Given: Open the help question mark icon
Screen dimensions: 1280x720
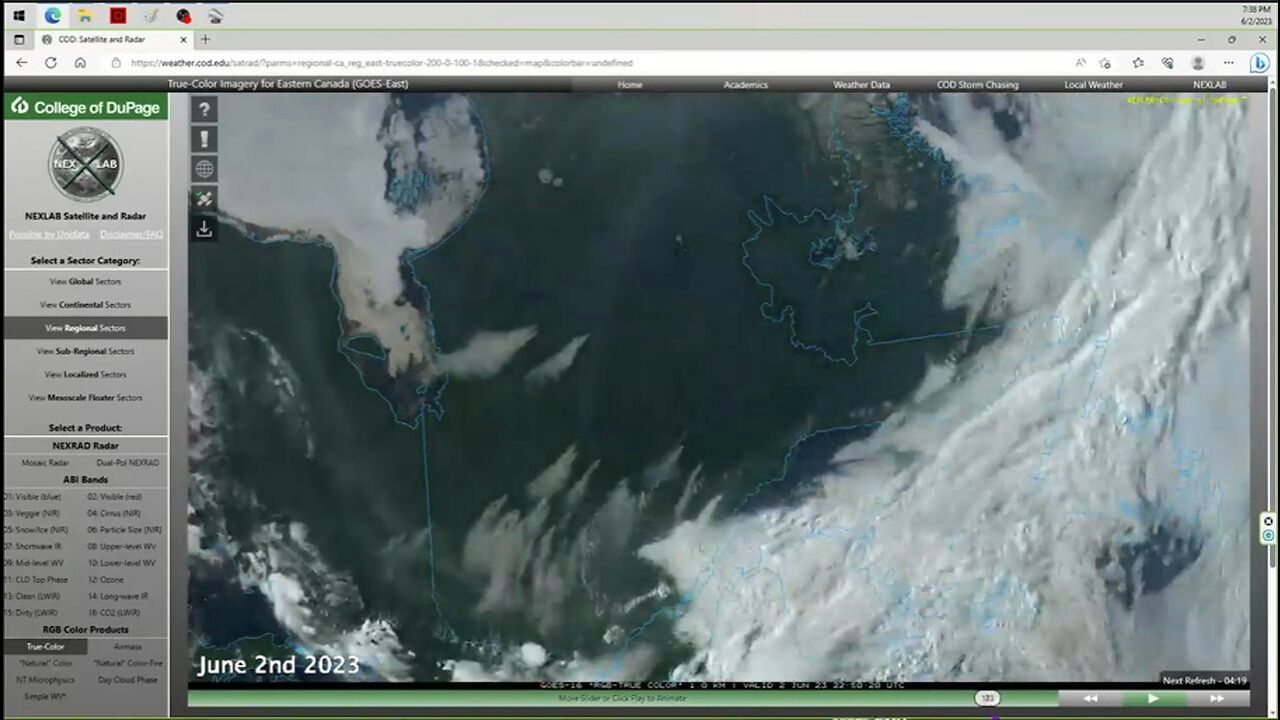Looking at the screenshot, I should (x=204, y=110).
